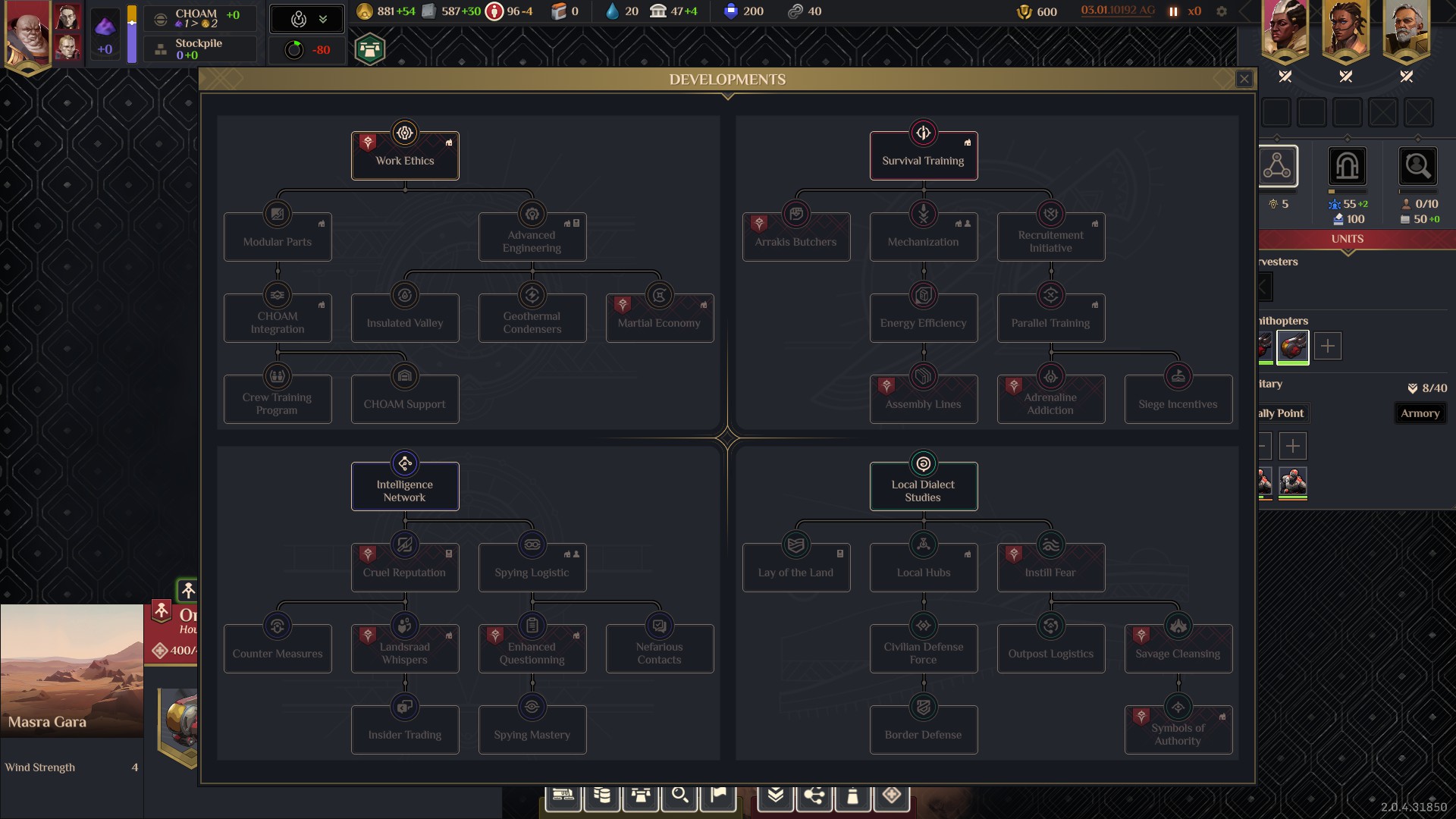Click the Armory button
Image resolution: width=1456 pixels, height=819 pixels.
pyautogui.click(x=1420, y=413)
